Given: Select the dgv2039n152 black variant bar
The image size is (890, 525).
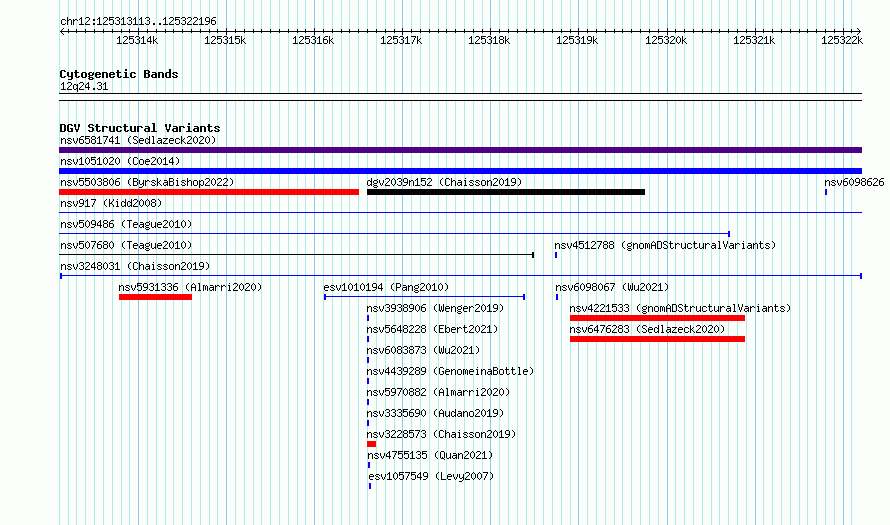Looking at the screenshot, I should click(506, 192).
